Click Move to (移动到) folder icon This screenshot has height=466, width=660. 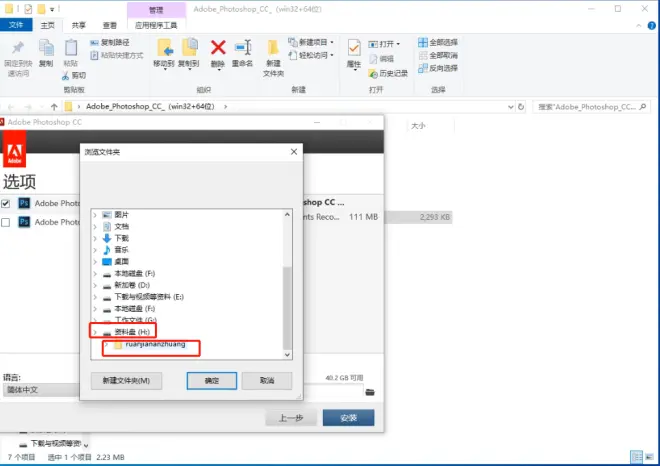(x=164, y=48)
